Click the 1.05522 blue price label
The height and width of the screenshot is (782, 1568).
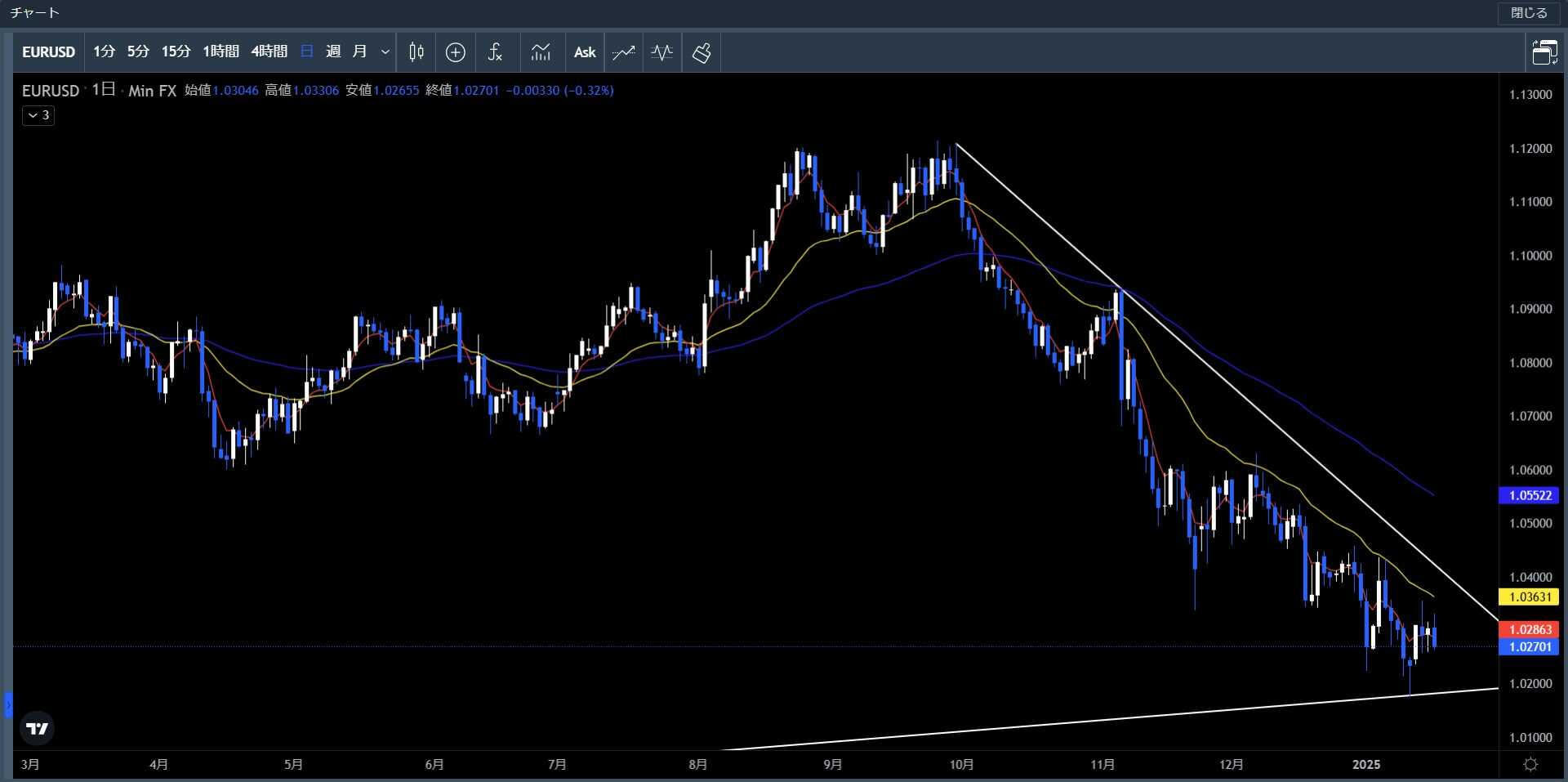1530,495
